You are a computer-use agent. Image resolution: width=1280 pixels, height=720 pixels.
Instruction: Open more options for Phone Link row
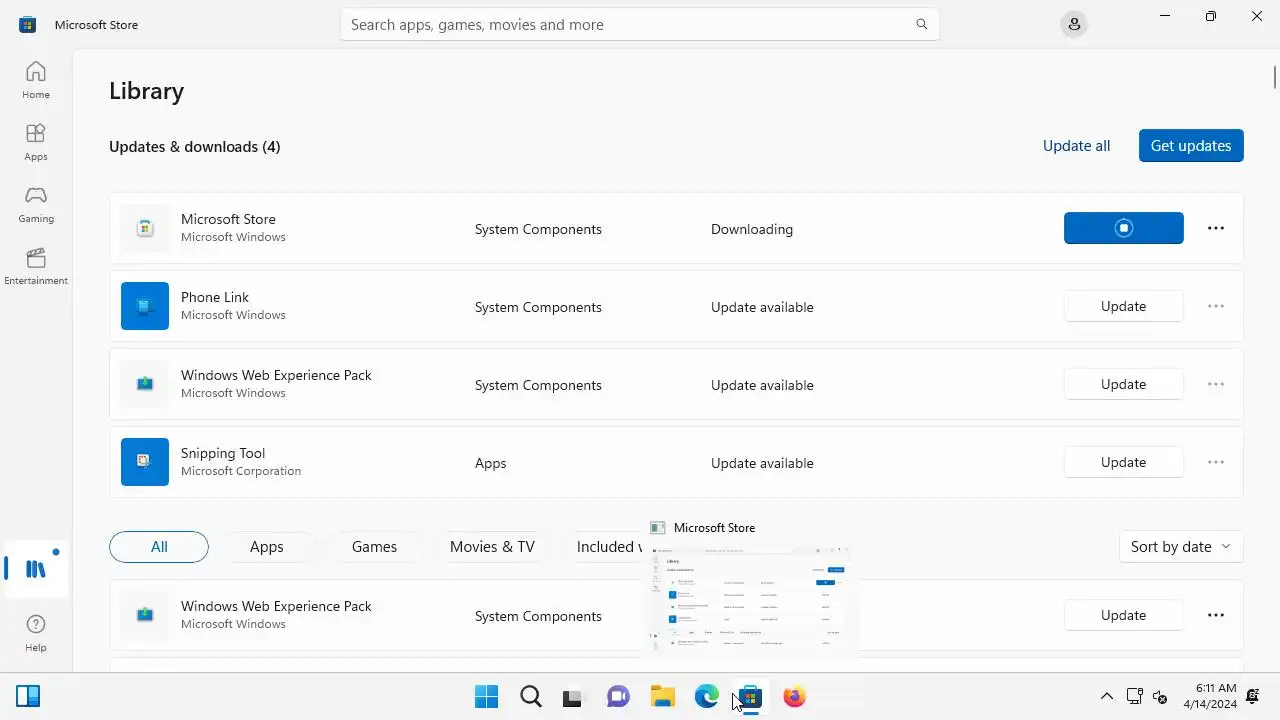pos(1216,306)
